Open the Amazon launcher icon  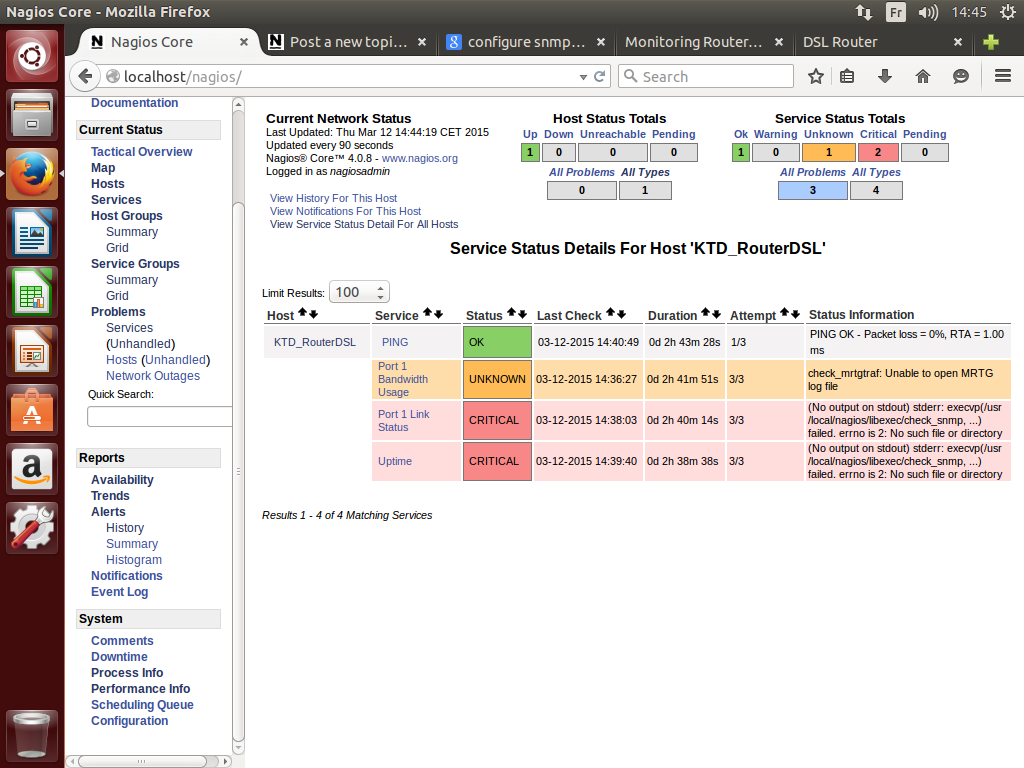[33, 469]
